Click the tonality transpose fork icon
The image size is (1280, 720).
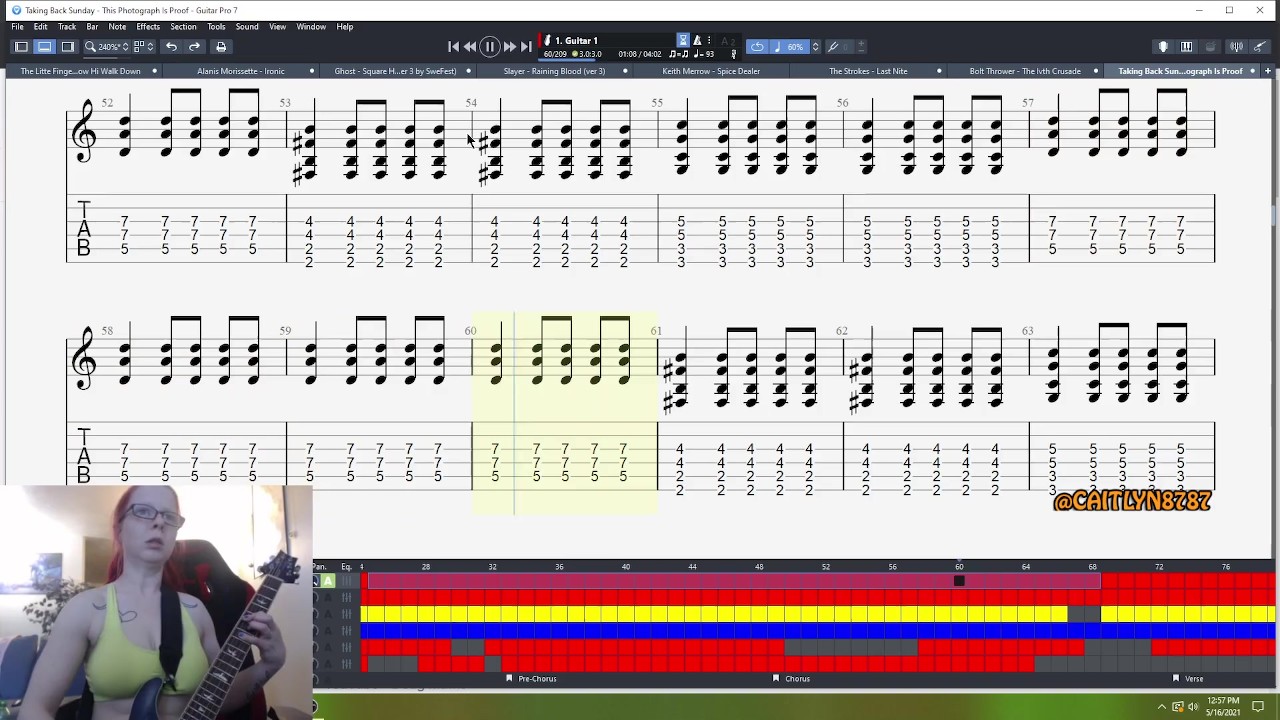click(x=833, y=47)
